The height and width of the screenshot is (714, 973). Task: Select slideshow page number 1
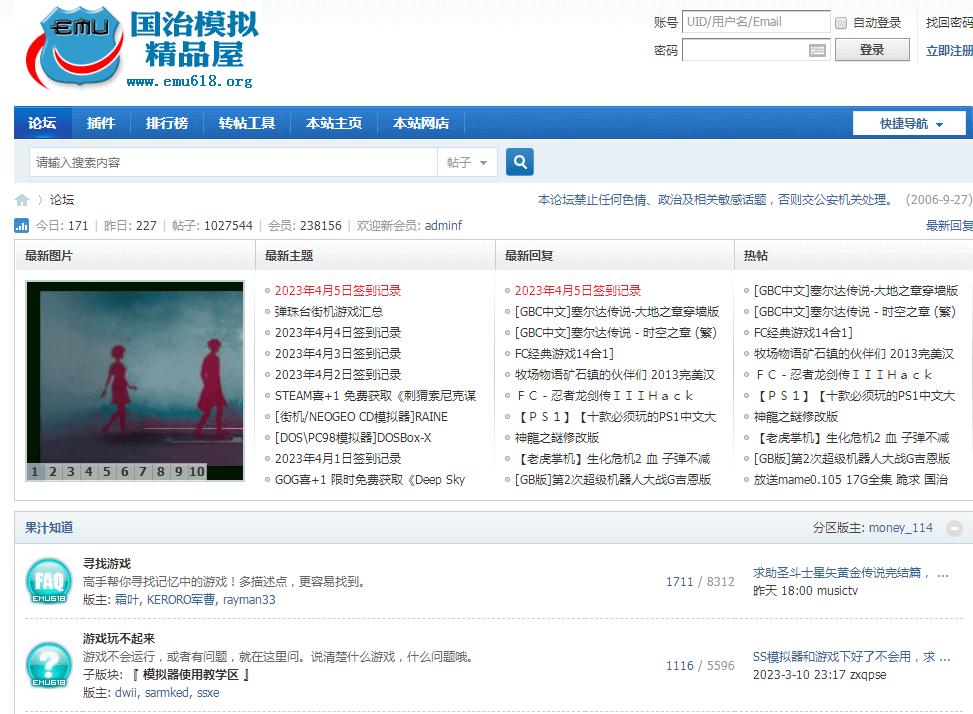(35, 471)
